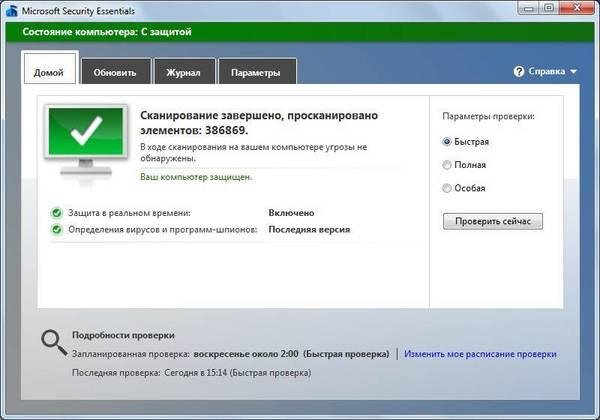Click the 'Подробности проверки' heading
600x420 pixels.
tap(123, 335)
